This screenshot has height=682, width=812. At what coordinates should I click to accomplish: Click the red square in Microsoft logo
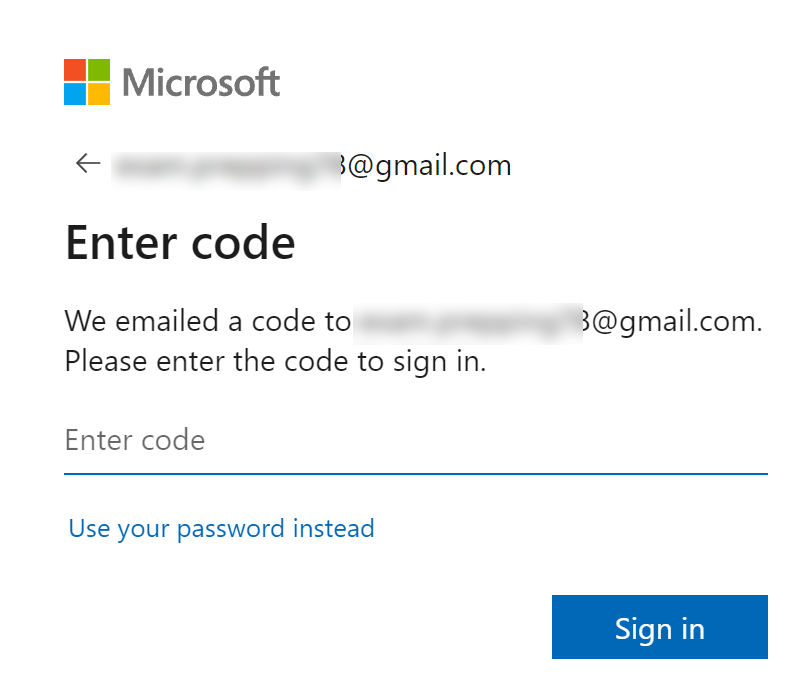[x=75, y=70]
